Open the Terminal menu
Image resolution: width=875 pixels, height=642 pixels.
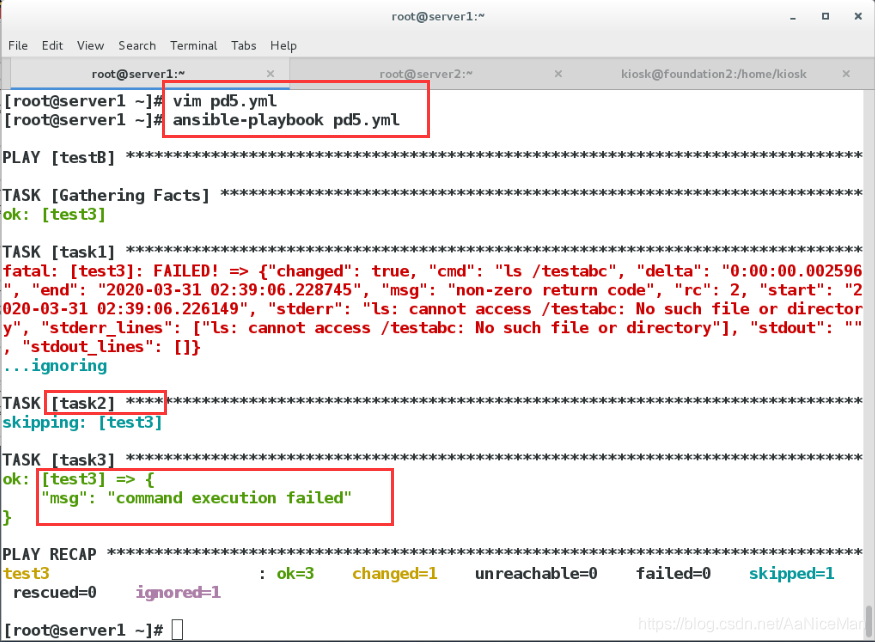pyautogui.click(x=194, y=46)
